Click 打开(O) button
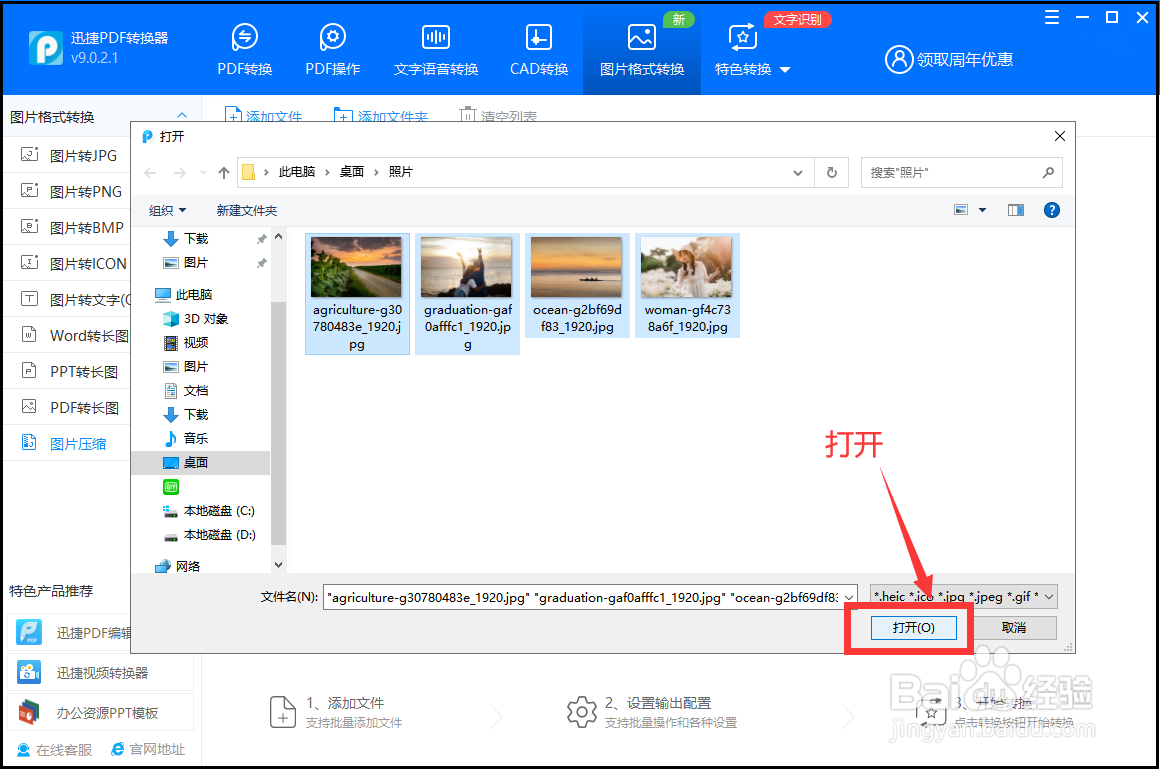This screenshot has height=769, width=1160. 914,628
